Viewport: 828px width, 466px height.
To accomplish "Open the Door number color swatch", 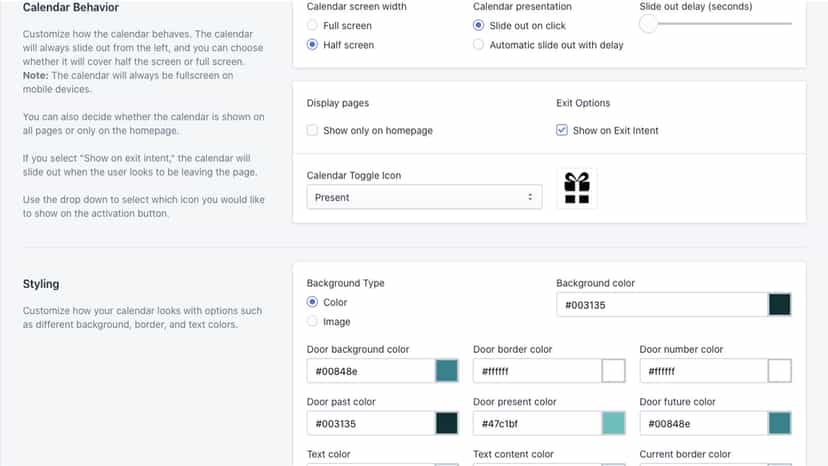I will coord(779,371).
